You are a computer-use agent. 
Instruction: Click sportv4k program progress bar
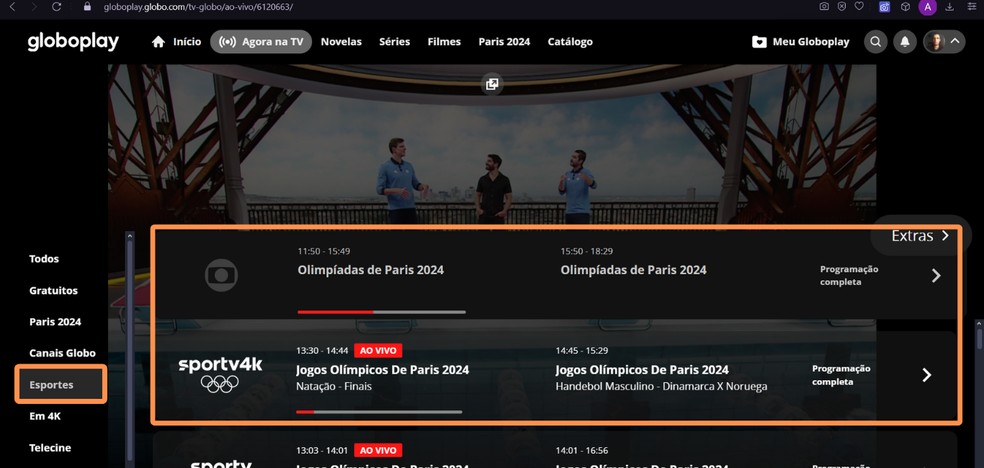[x=379, y=412]
